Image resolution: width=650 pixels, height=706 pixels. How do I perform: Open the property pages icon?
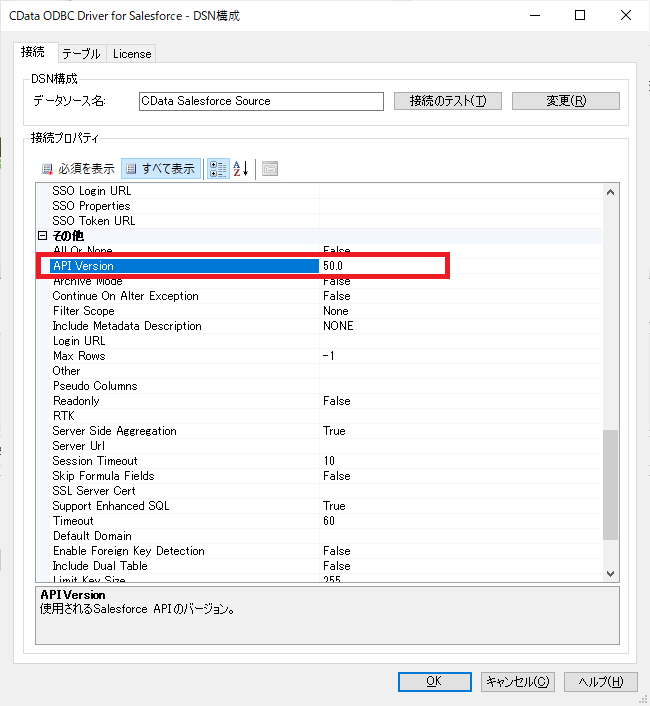pos(270,169)
